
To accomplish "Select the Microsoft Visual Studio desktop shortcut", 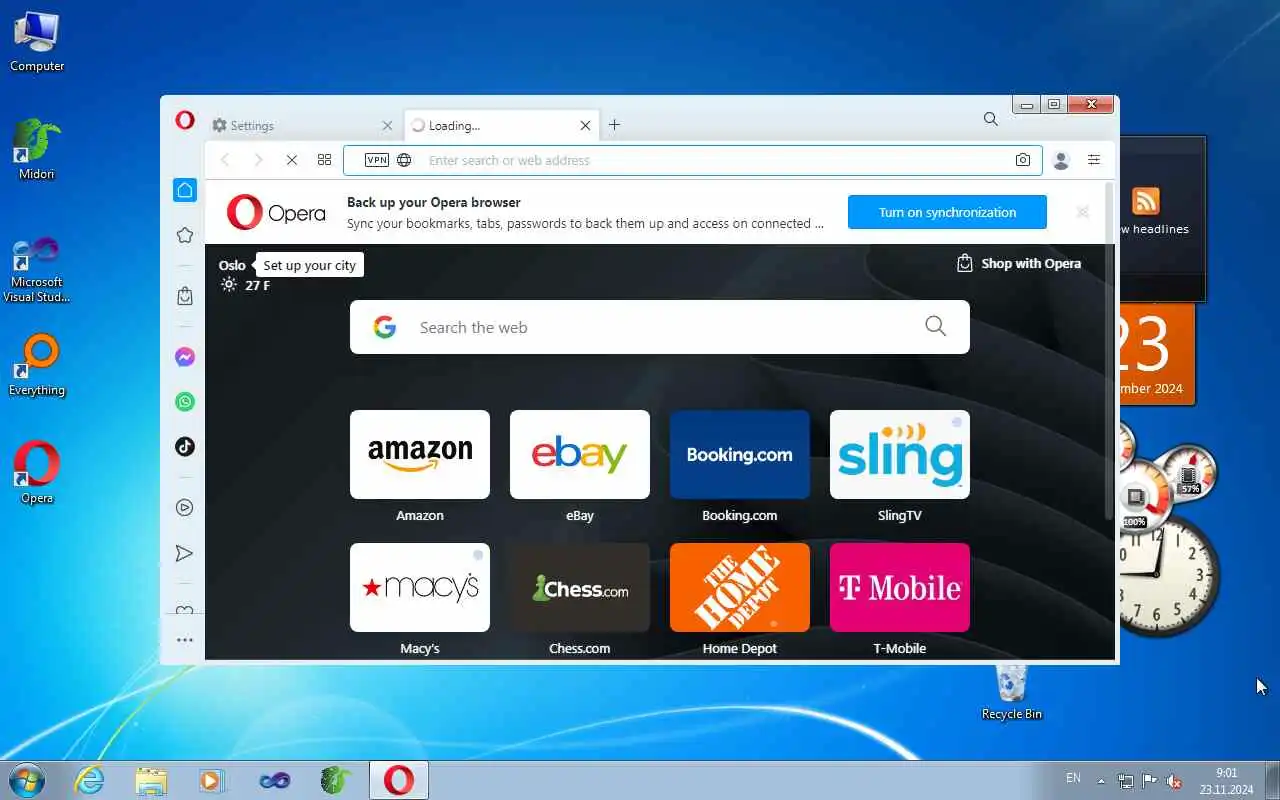I will (37, 269).
